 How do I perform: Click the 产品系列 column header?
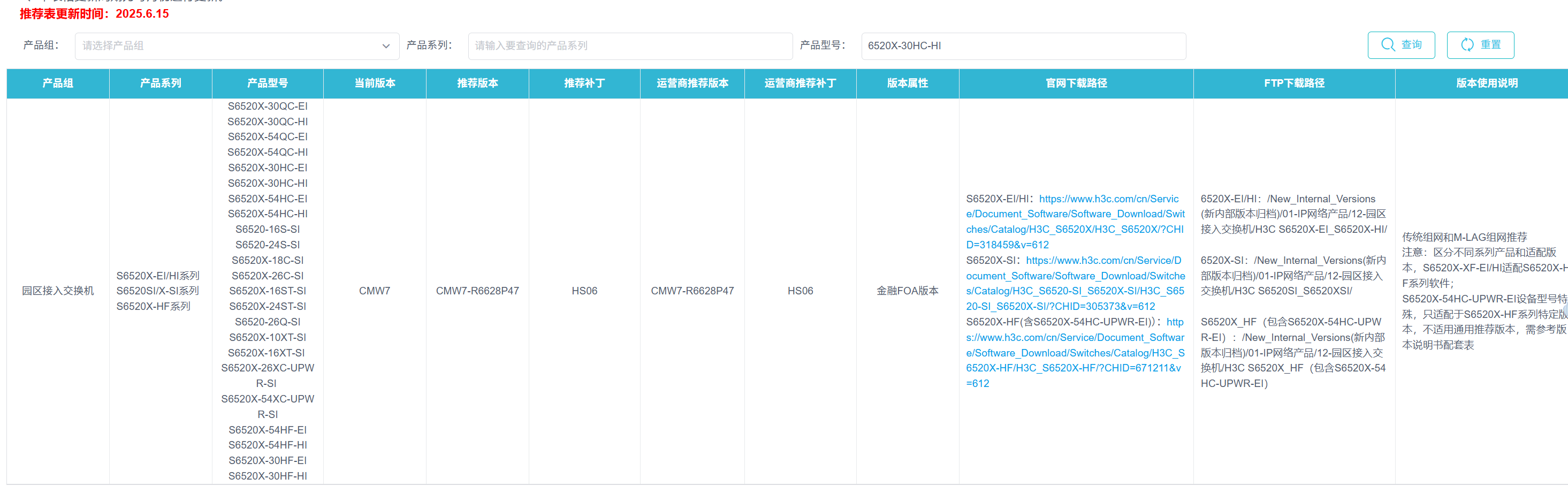click(x=161, y=83)
